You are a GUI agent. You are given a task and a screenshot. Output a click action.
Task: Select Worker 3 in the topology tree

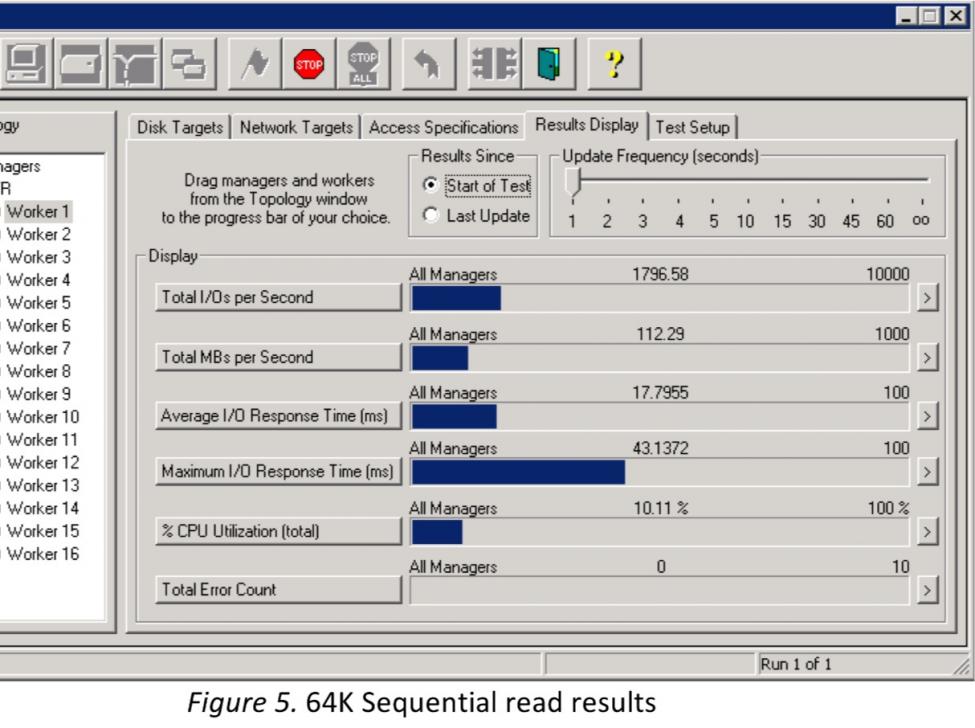click(x=39, y=257)
